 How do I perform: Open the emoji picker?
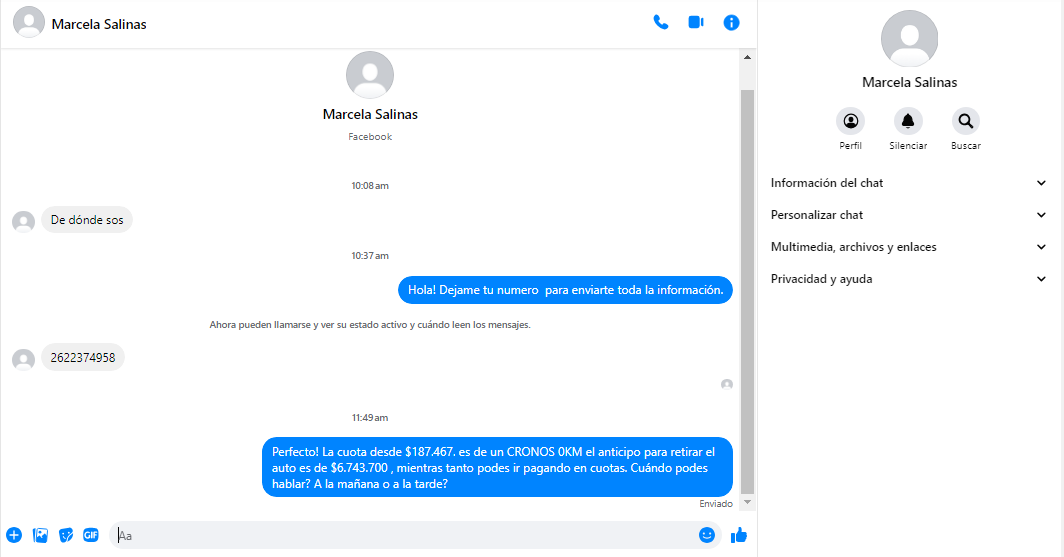pos(707,535)
